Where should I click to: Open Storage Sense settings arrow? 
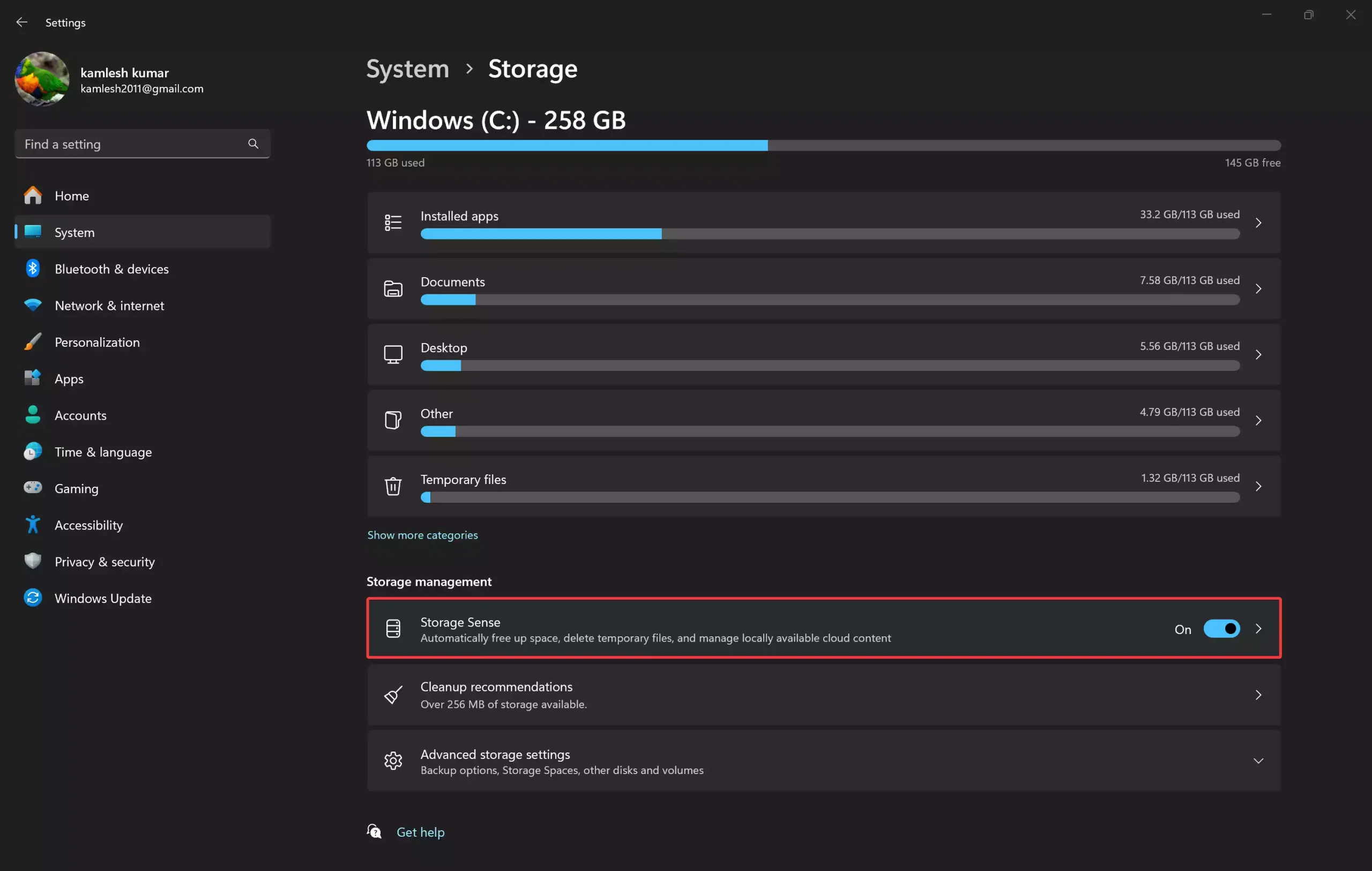click(x=1258, y=628)
